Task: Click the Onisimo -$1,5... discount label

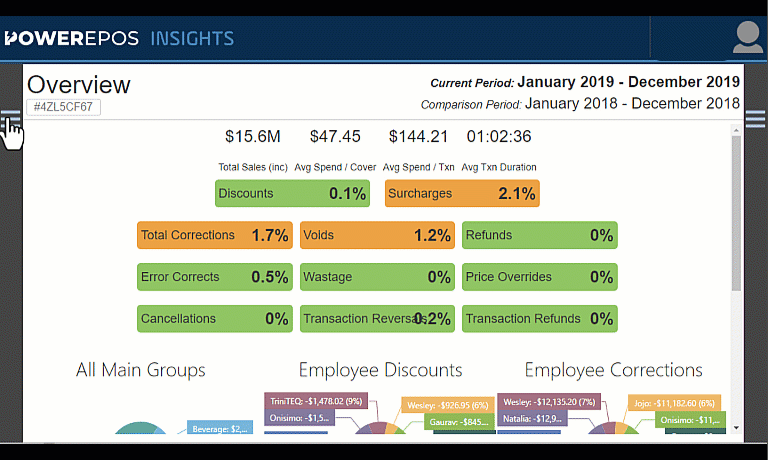Action: 299,418
